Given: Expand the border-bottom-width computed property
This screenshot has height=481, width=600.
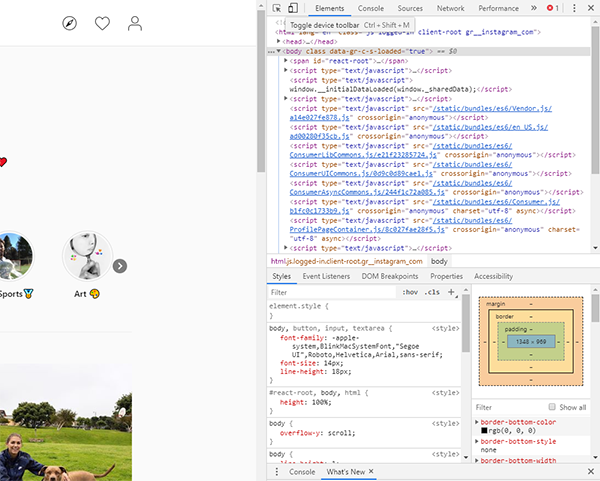Looking at the screenshot, I should pyautogui.click(x=477, y=460).
